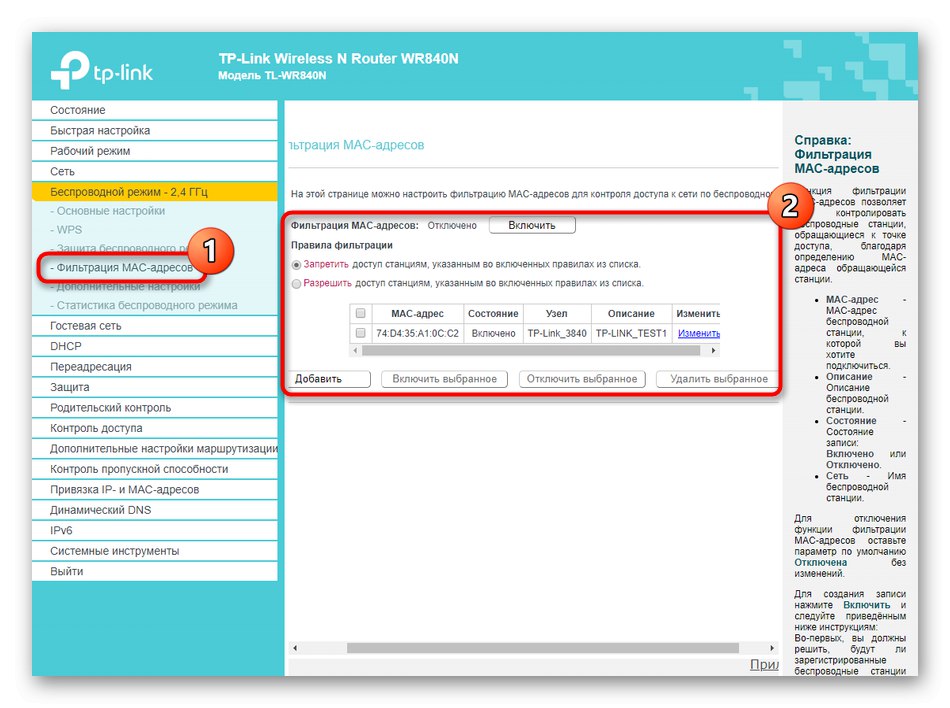Open Системные инструменты menu section
The height and width of the screenshot is (708, 950).
154,551
